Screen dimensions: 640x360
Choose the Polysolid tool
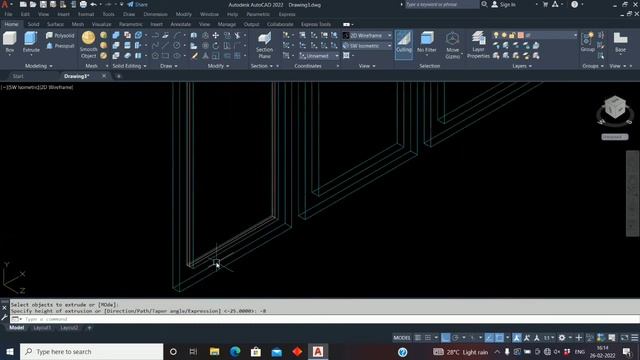(60, 36)
